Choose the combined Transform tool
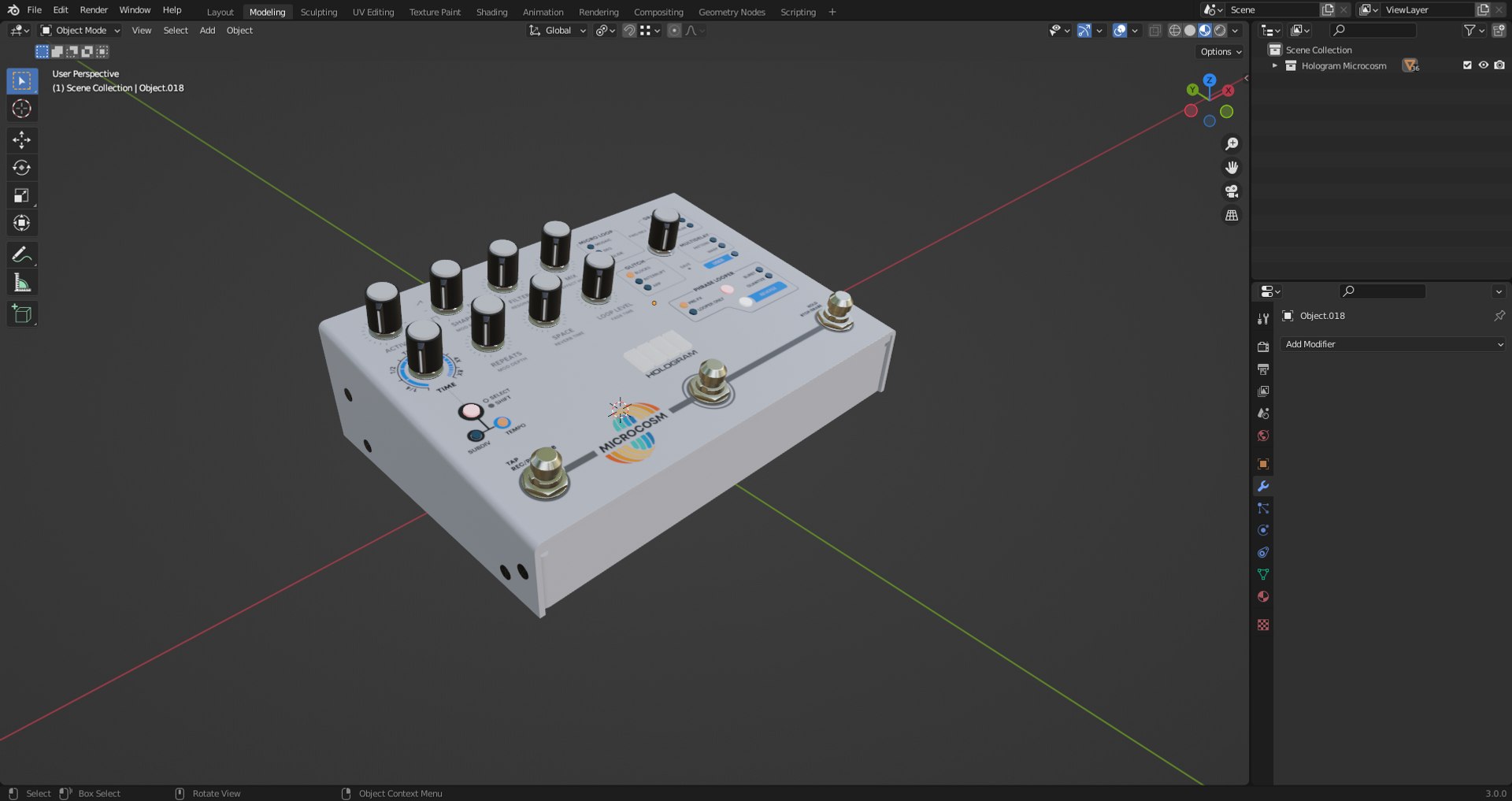This screenshot has height=801, width=1512. (x=22, y=223)
